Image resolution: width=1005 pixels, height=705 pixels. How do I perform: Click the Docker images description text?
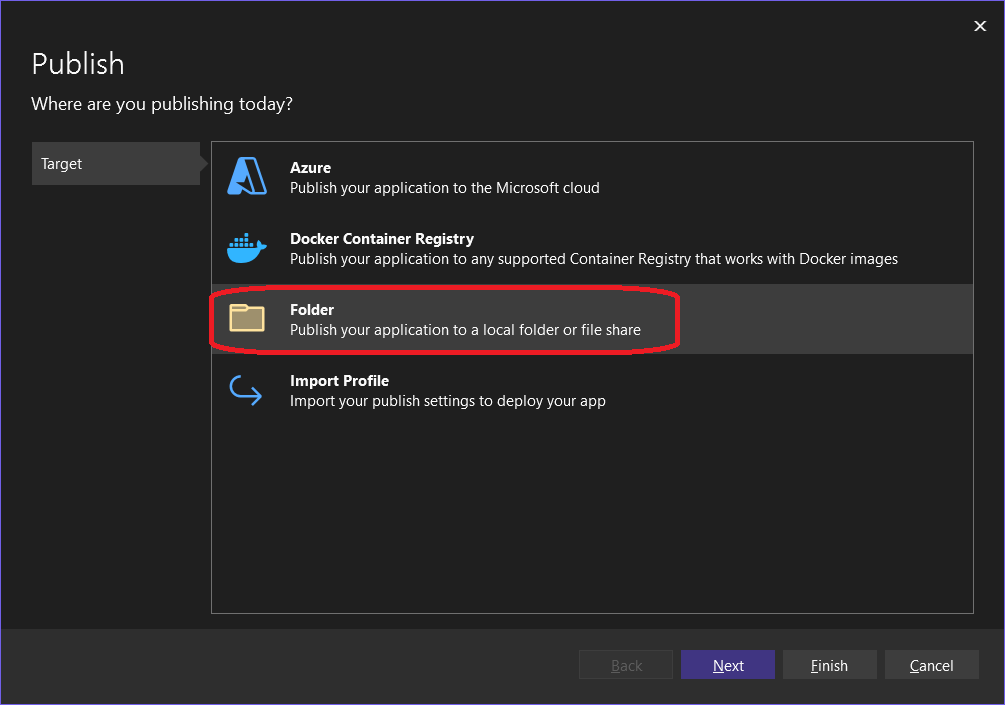click(x=593, y=259)
